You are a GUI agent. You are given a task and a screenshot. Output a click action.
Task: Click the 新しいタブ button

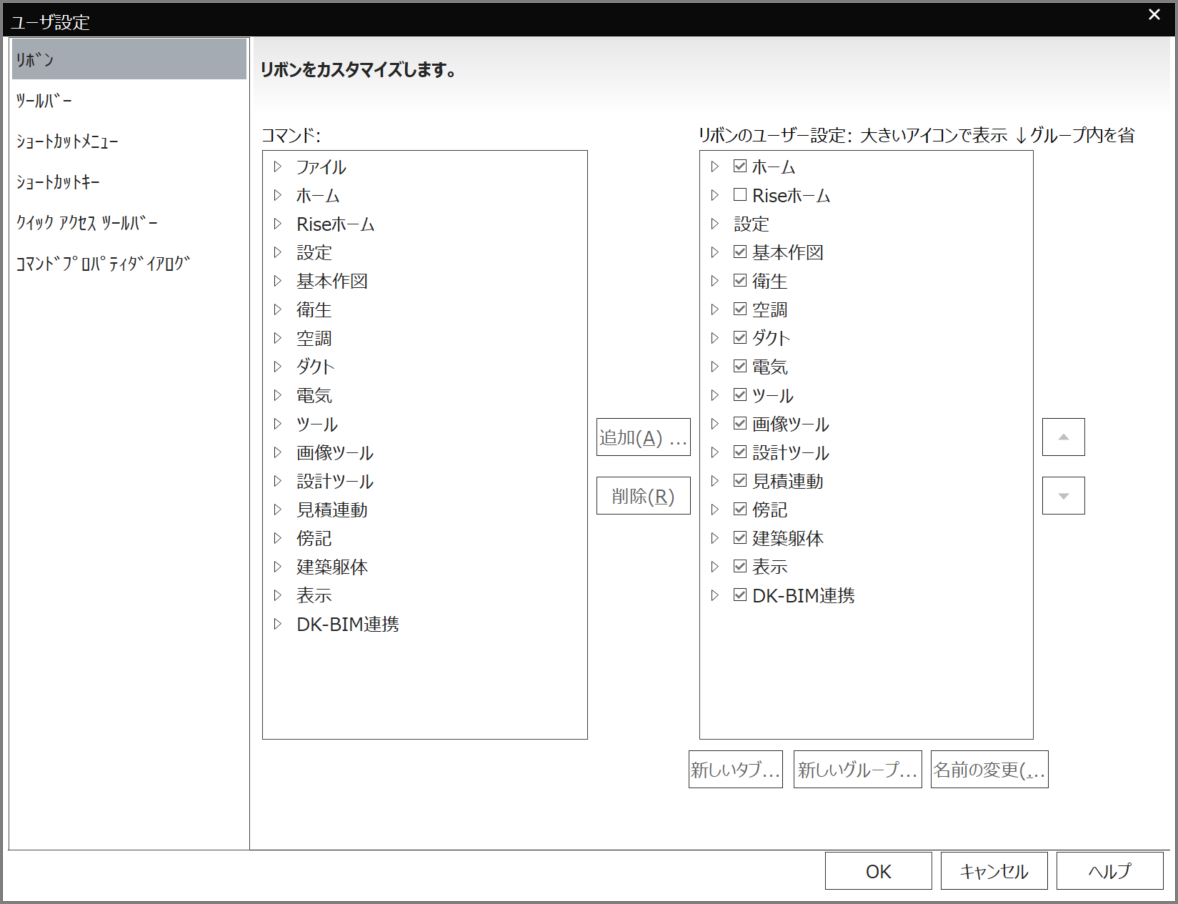click(735, 770)
